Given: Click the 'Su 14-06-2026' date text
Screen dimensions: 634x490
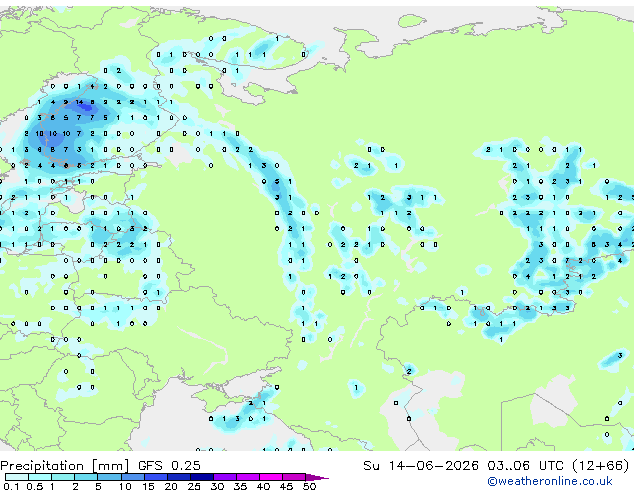Looking at the screenshot, I should 421,466.
